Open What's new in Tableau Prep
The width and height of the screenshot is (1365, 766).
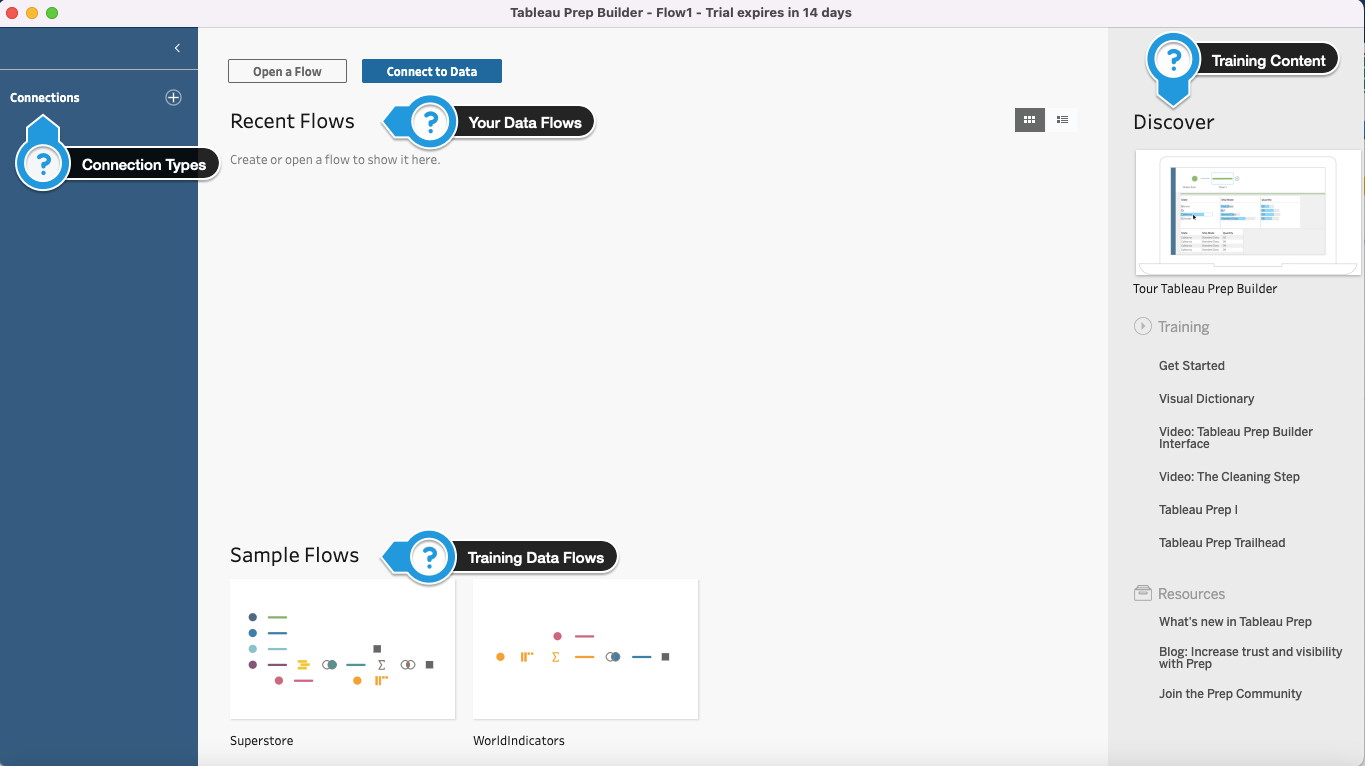click(x=1235, y=622)
